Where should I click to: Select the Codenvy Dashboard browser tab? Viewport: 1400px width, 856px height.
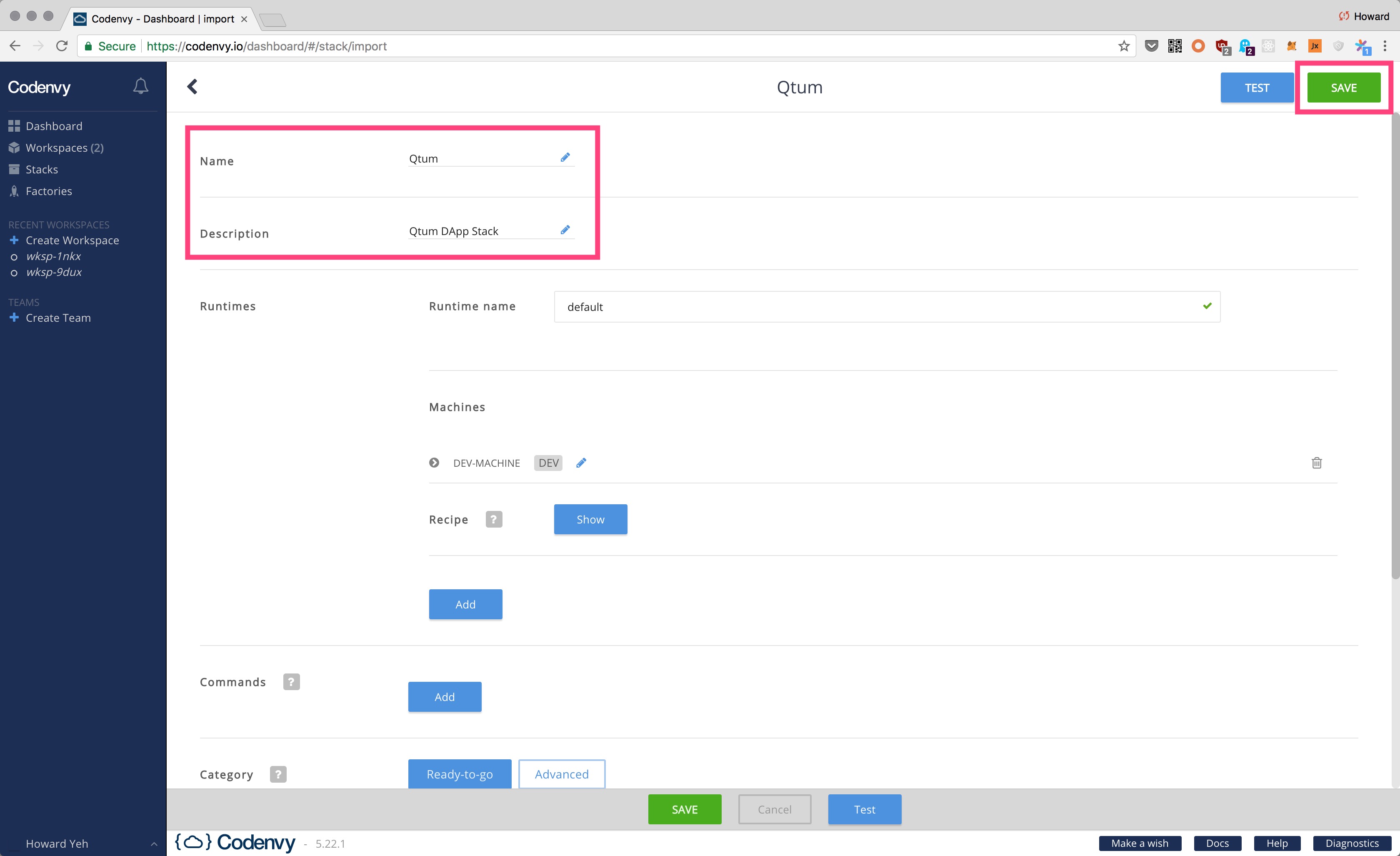(162, 19)
